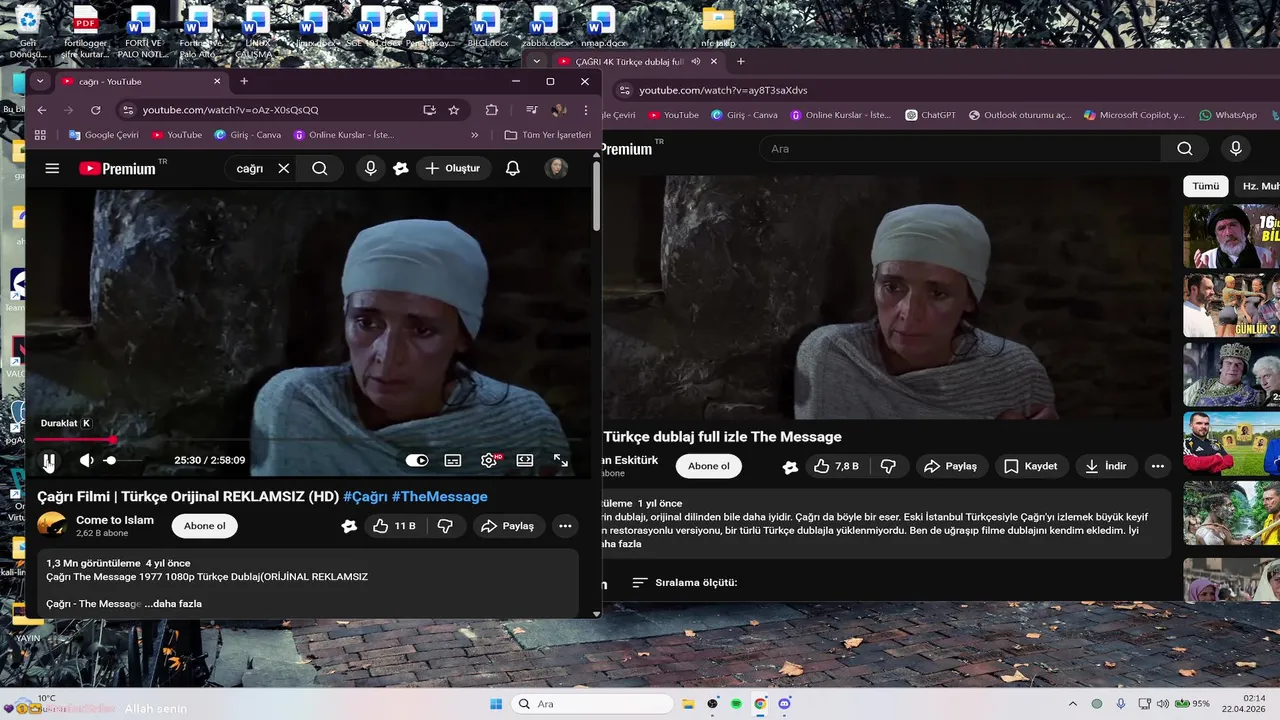Toggle subtitles with the captions icon
This screenshot has height=720, width=1280.
pyautogui.click(x=453, y=460)
